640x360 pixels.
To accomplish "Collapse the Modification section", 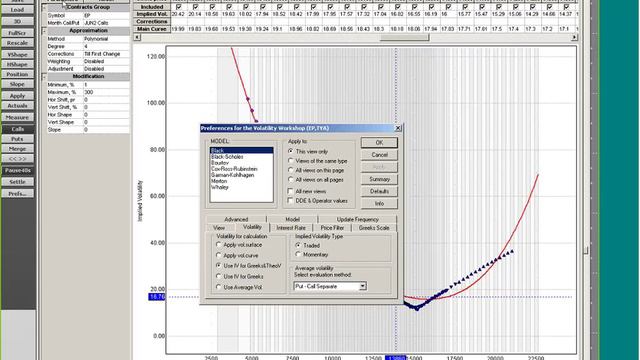I will coord(44,77).
